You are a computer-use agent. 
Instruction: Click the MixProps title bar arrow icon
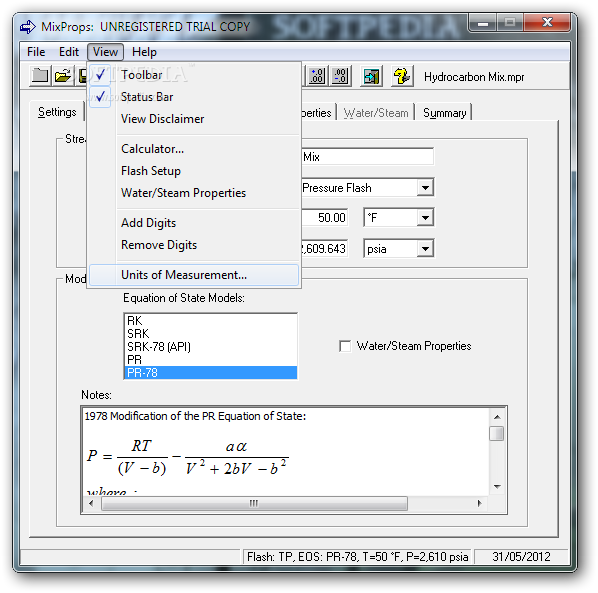click(x=28, y=27)
